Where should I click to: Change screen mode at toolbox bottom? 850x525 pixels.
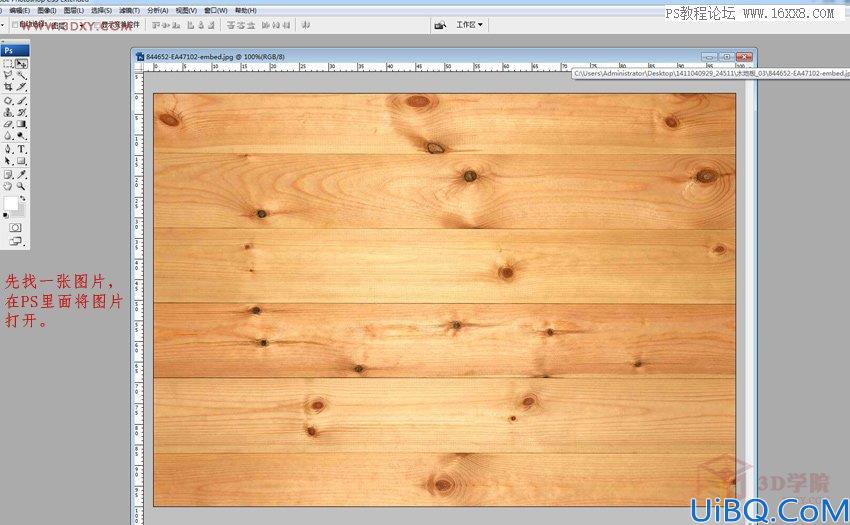click(16, 241)
